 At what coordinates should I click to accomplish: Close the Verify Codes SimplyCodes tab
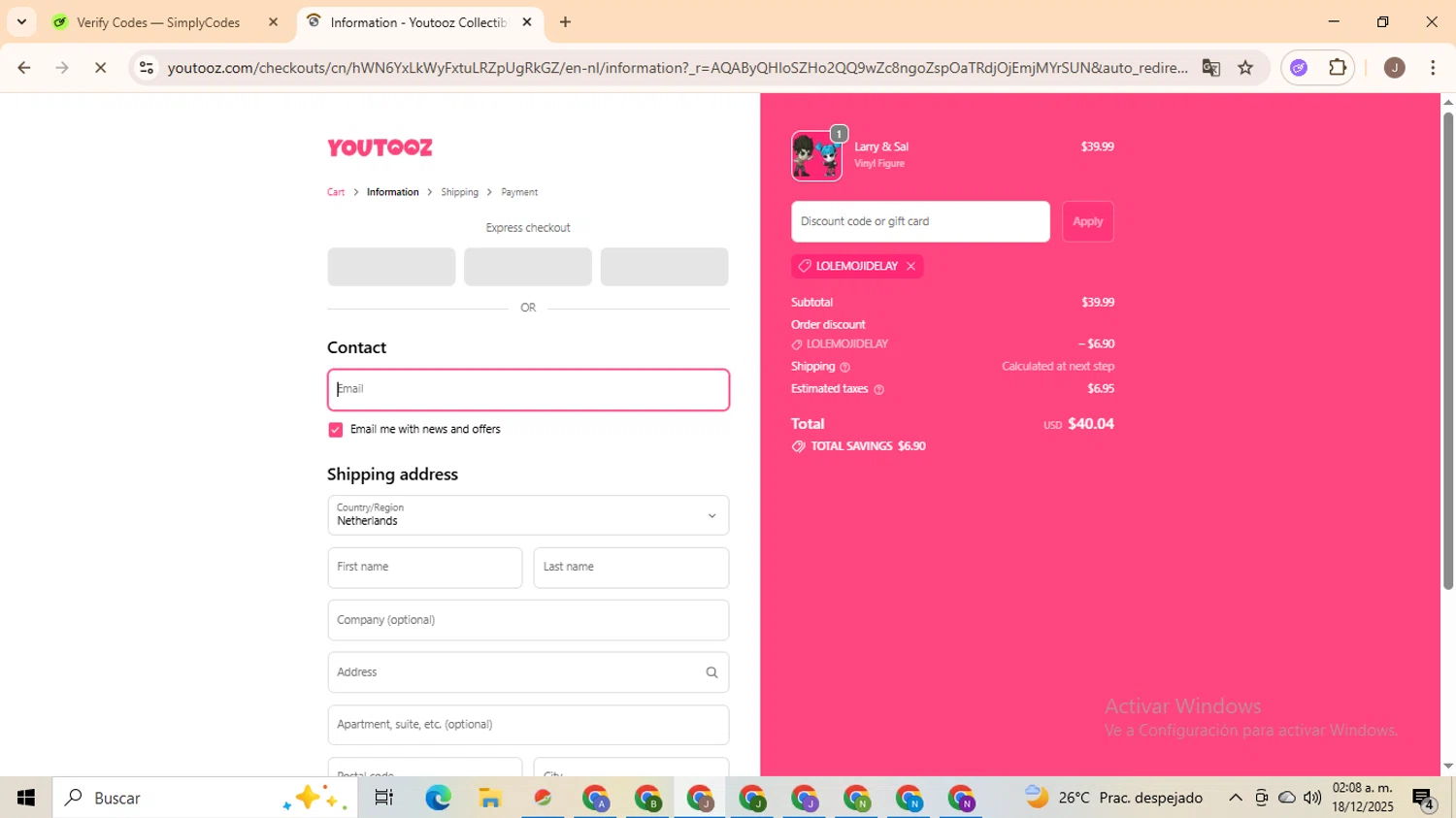(273, 22)
